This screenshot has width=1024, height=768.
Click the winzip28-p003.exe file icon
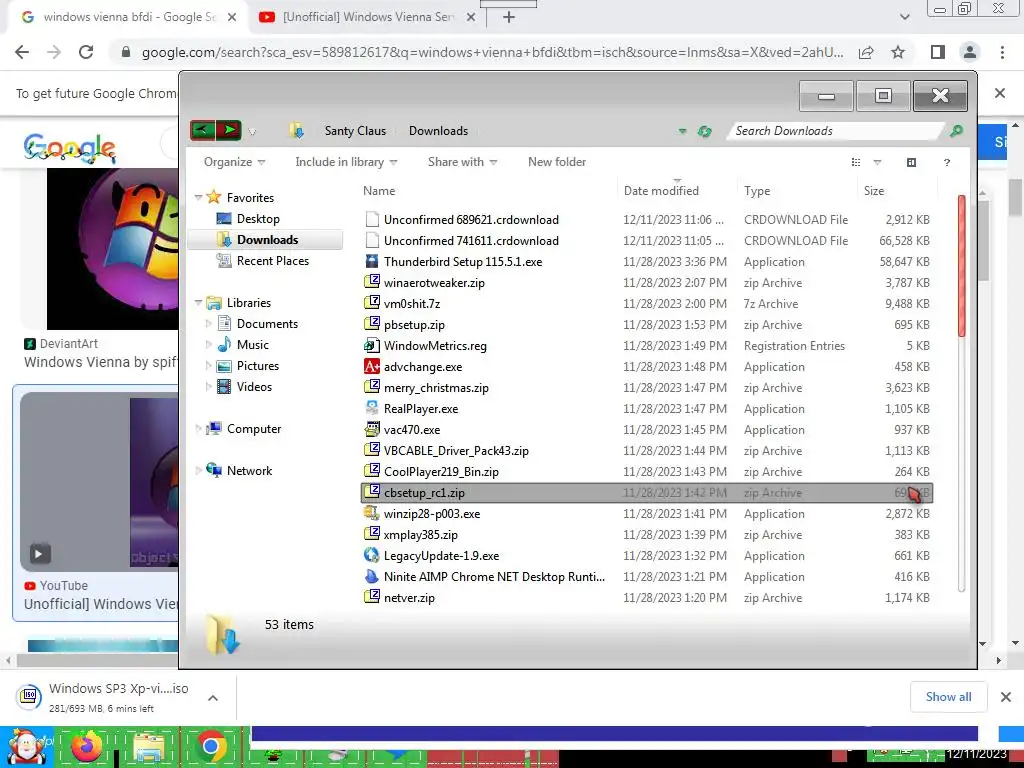tap(372, 514)
